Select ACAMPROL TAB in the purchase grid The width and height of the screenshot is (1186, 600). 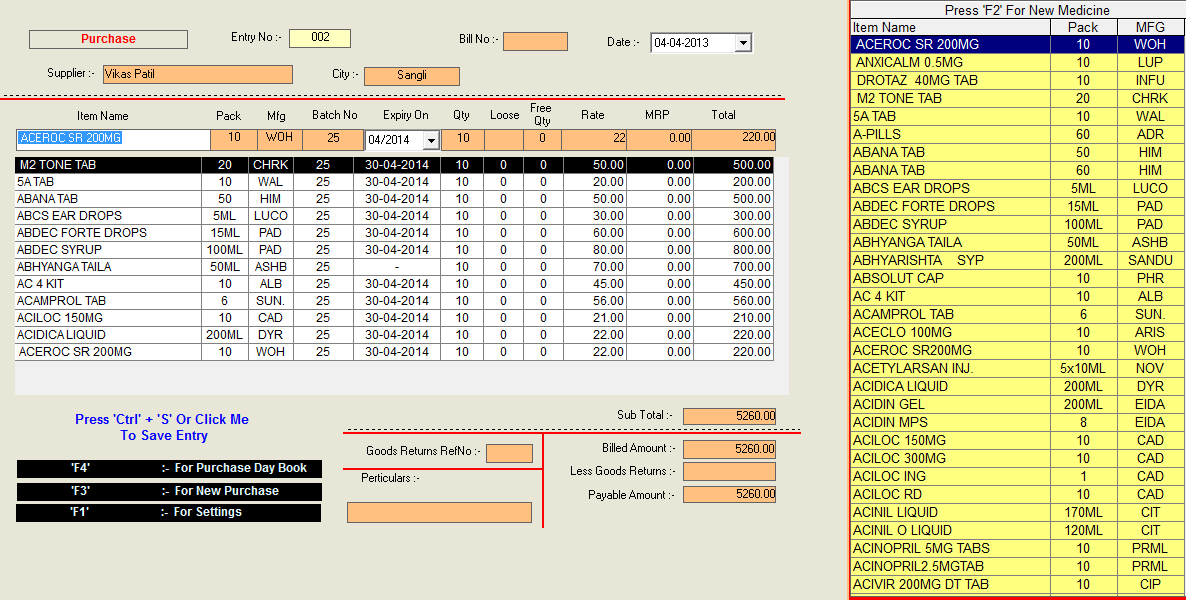[x=394, y=301]
